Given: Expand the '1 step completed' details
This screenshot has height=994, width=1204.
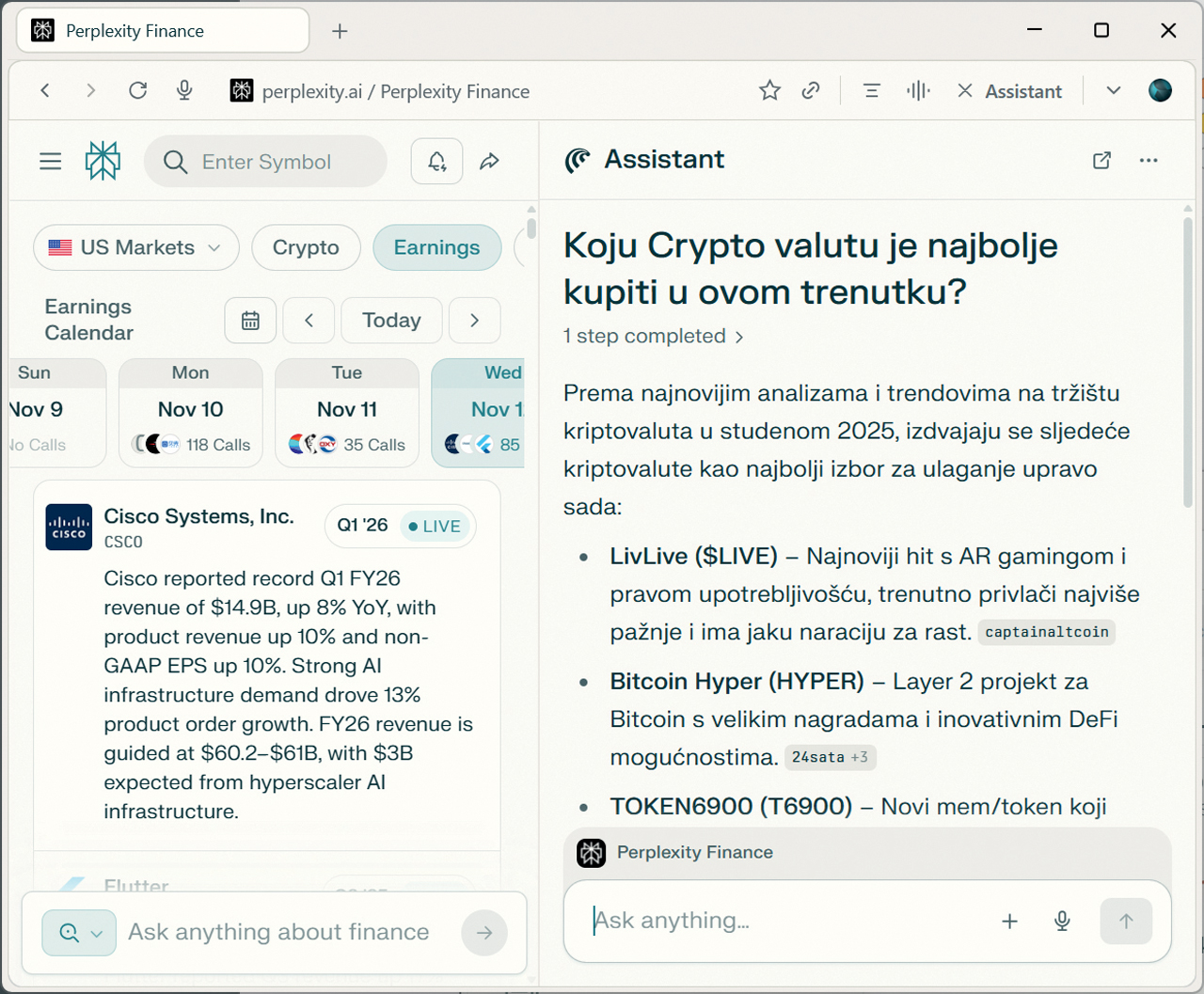Looking at the screenshot, I should pos(653,337).
